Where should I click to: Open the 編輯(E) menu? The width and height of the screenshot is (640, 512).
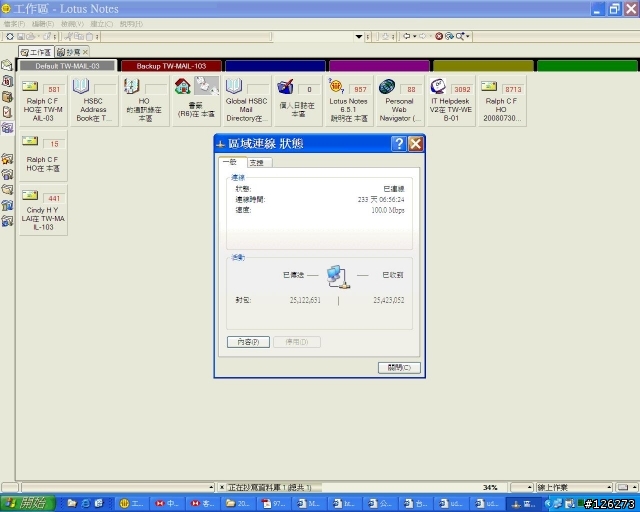[x=43, y=24]
